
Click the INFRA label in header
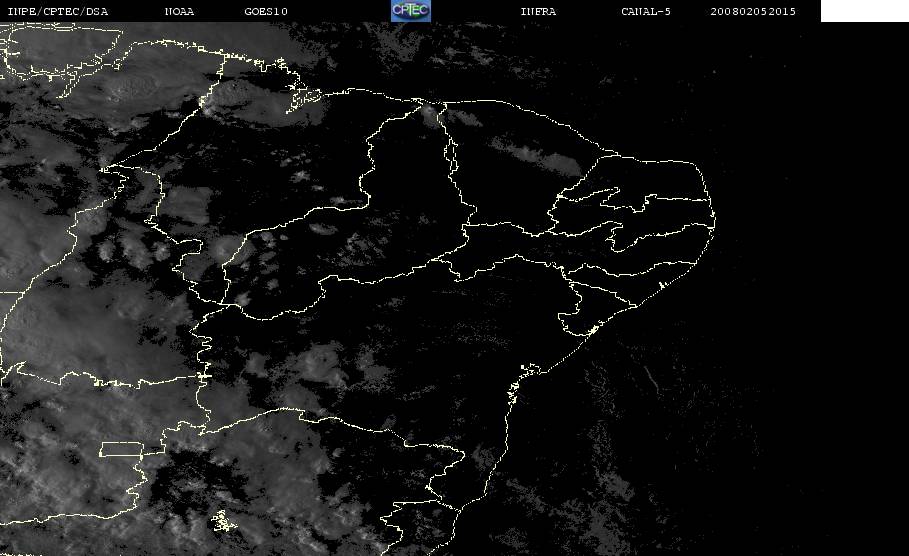point(538,11)
